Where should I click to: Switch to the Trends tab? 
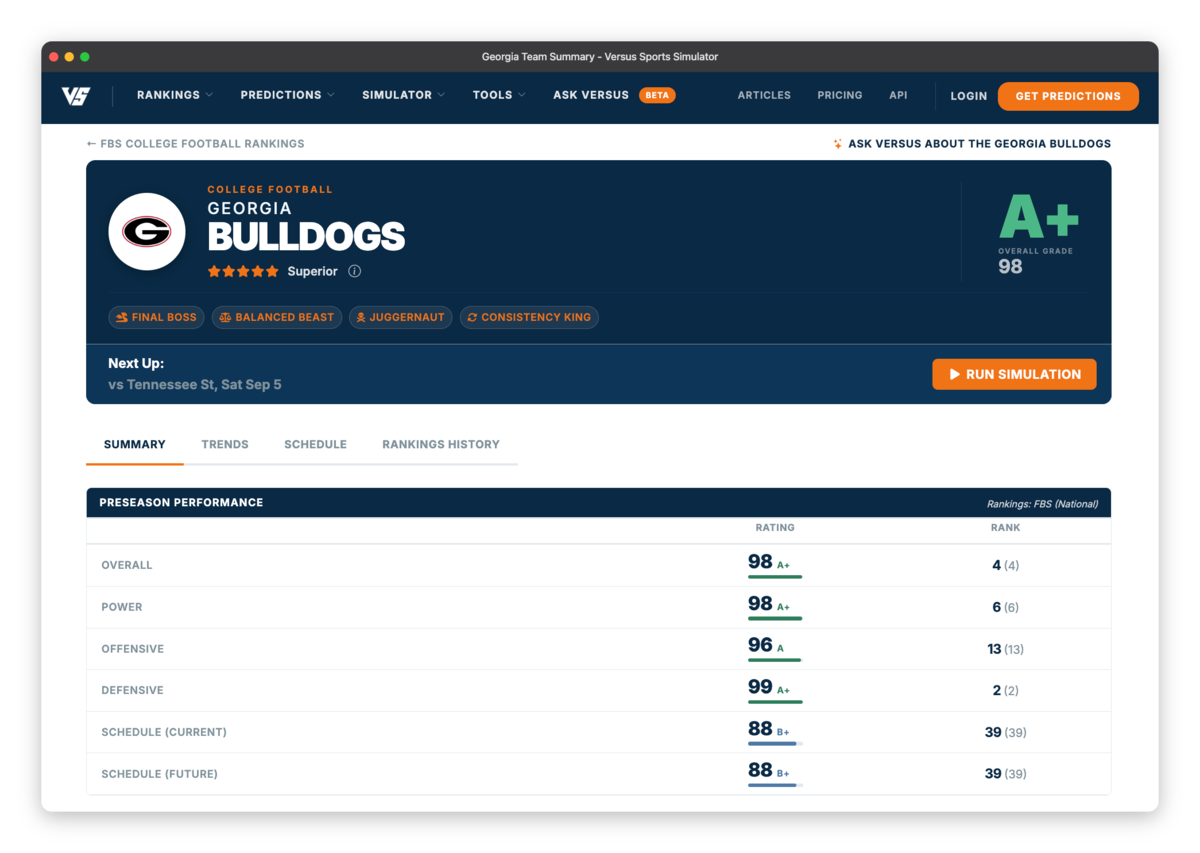(225, 444)
